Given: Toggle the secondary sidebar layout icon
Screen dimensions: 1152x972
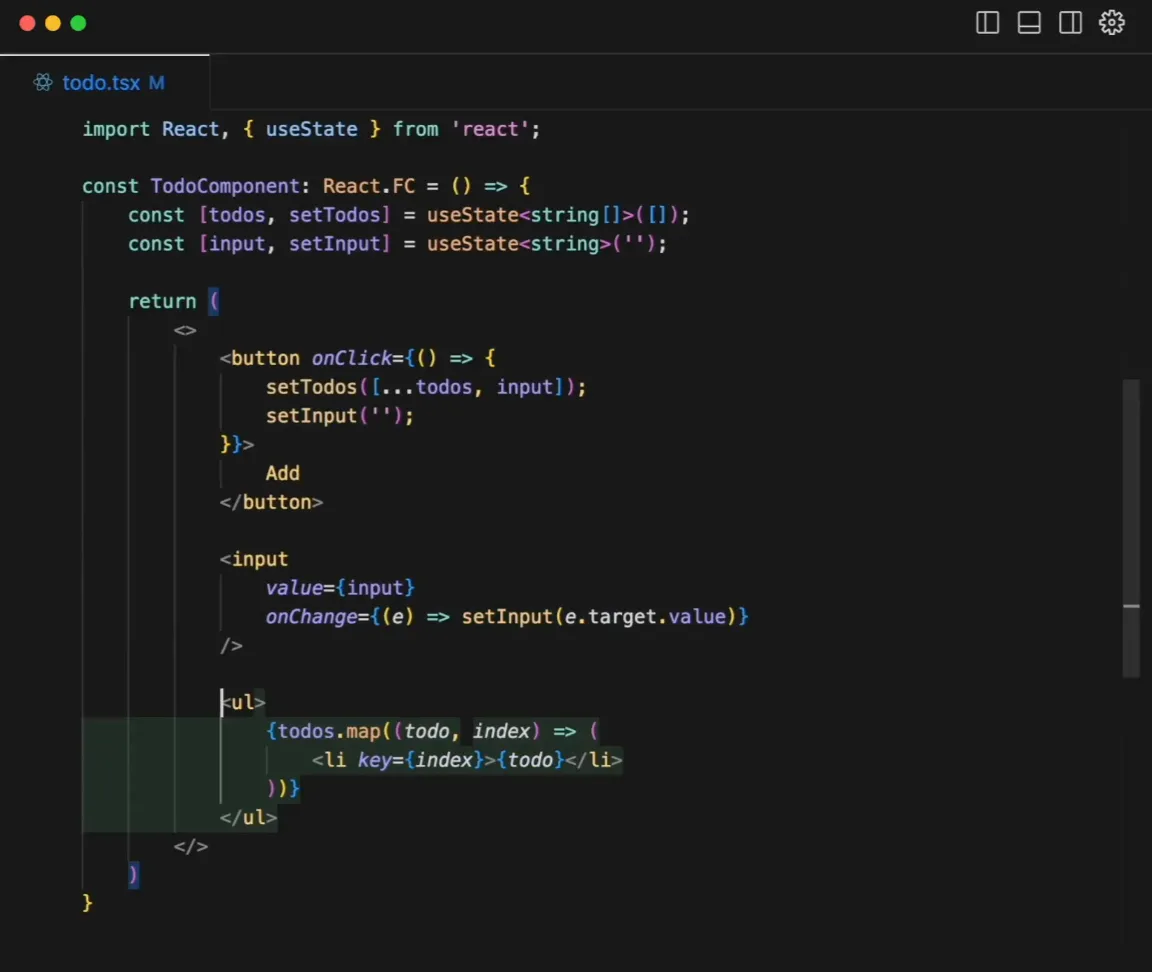Looking at the screenshot, I should point(1070,23).
